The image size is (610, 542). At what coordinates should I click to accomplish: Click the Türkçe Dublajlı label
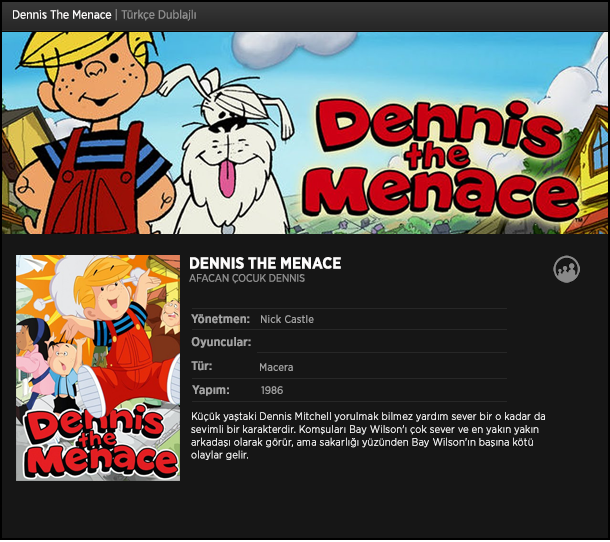[x=159, y=15]
